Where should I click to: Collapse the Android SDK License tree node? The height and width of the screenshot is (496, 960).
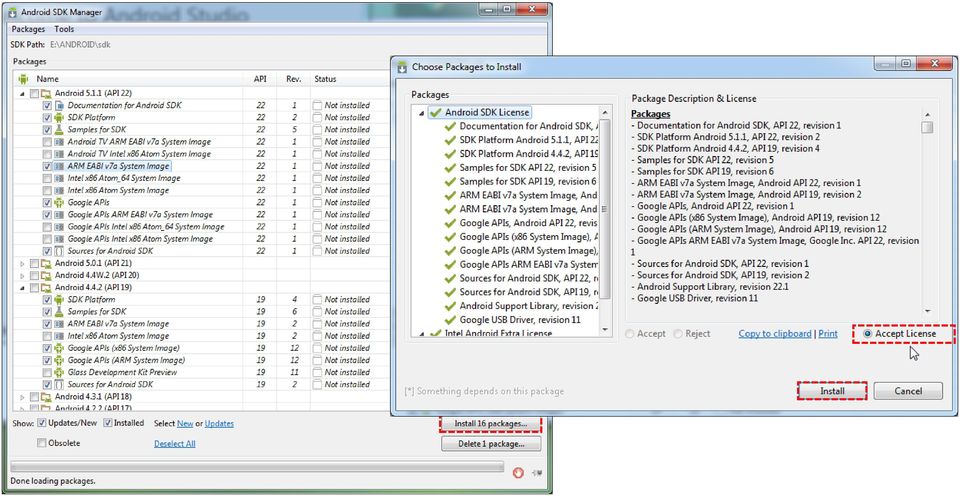(x=421, y=113)
